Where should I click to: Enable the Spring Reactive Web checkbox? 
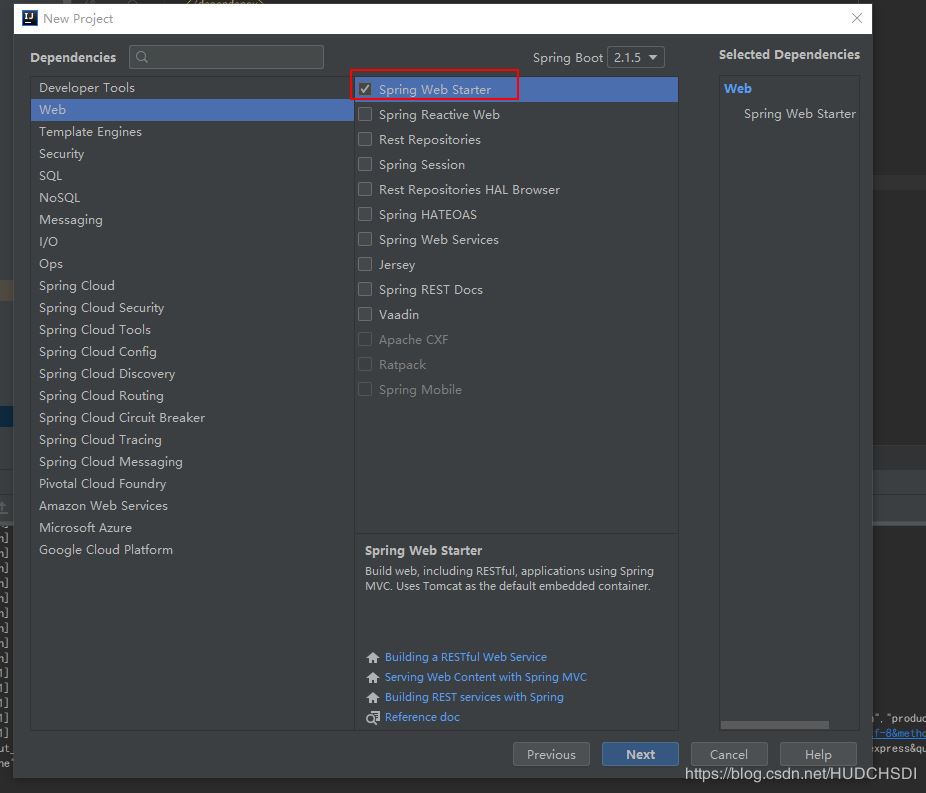tap(365, 114)
